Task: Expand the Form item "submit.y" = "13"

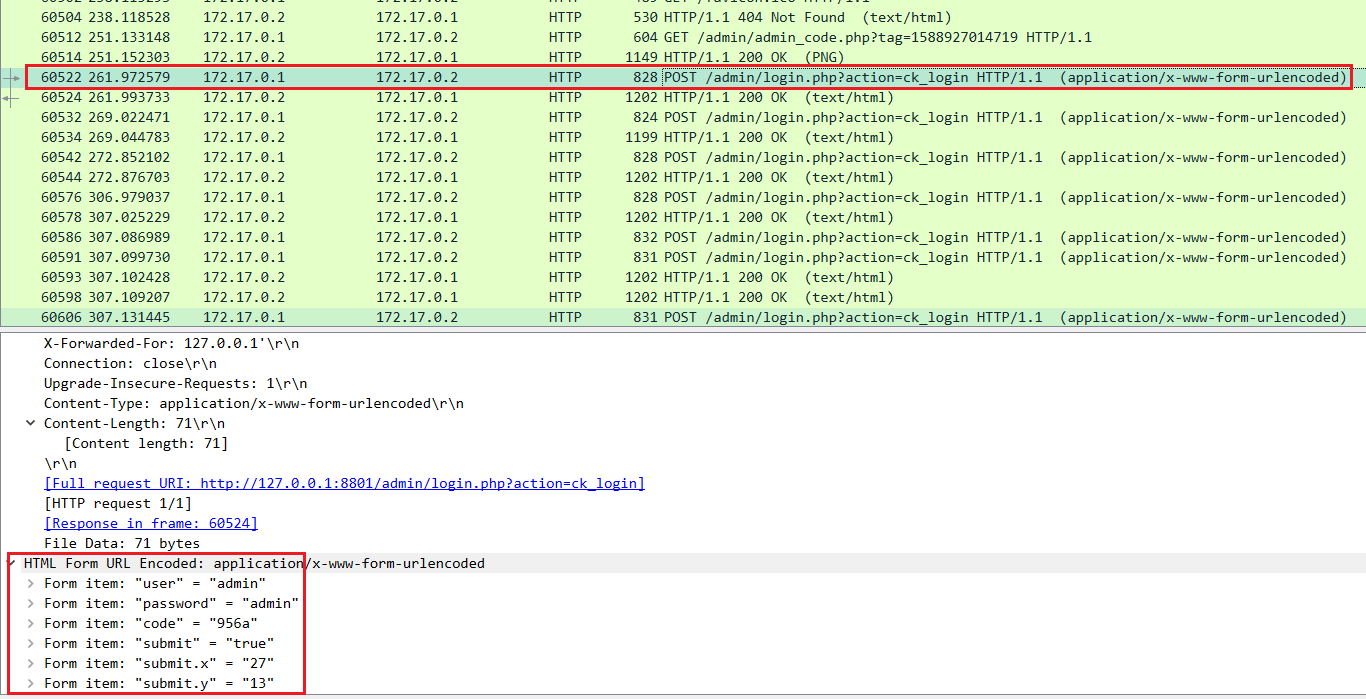Action: (x=30, y=683)
